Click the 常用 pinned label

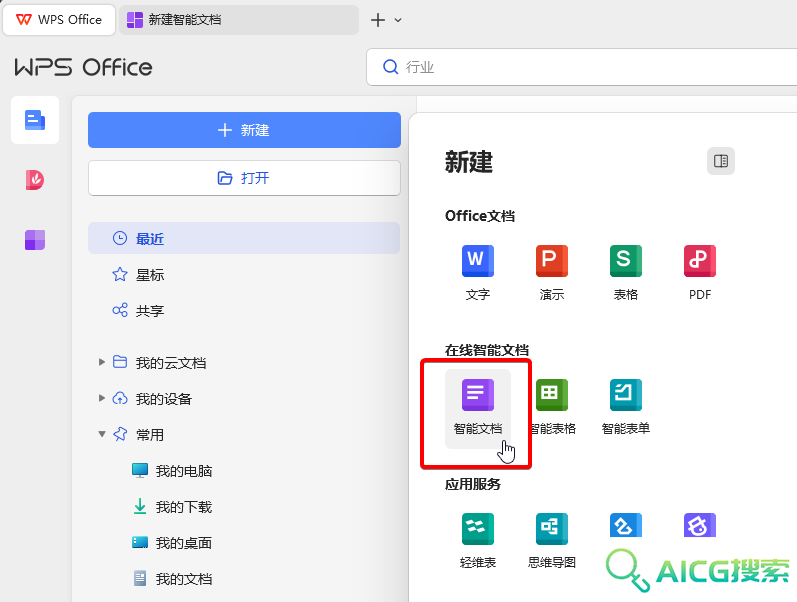(149, 435)
